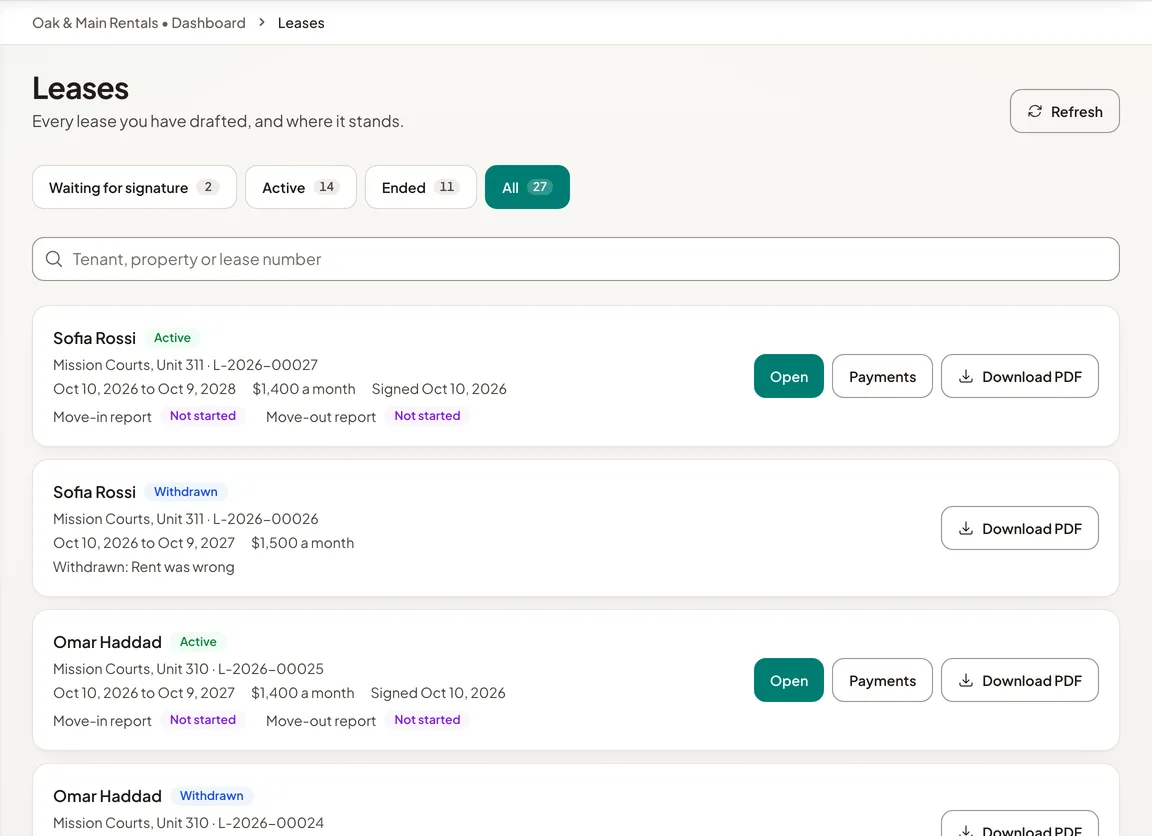Viewport: 1152px width, 836px height.
Task: Open Sofia Rossi's active lease
Action: tap(788, 376)
